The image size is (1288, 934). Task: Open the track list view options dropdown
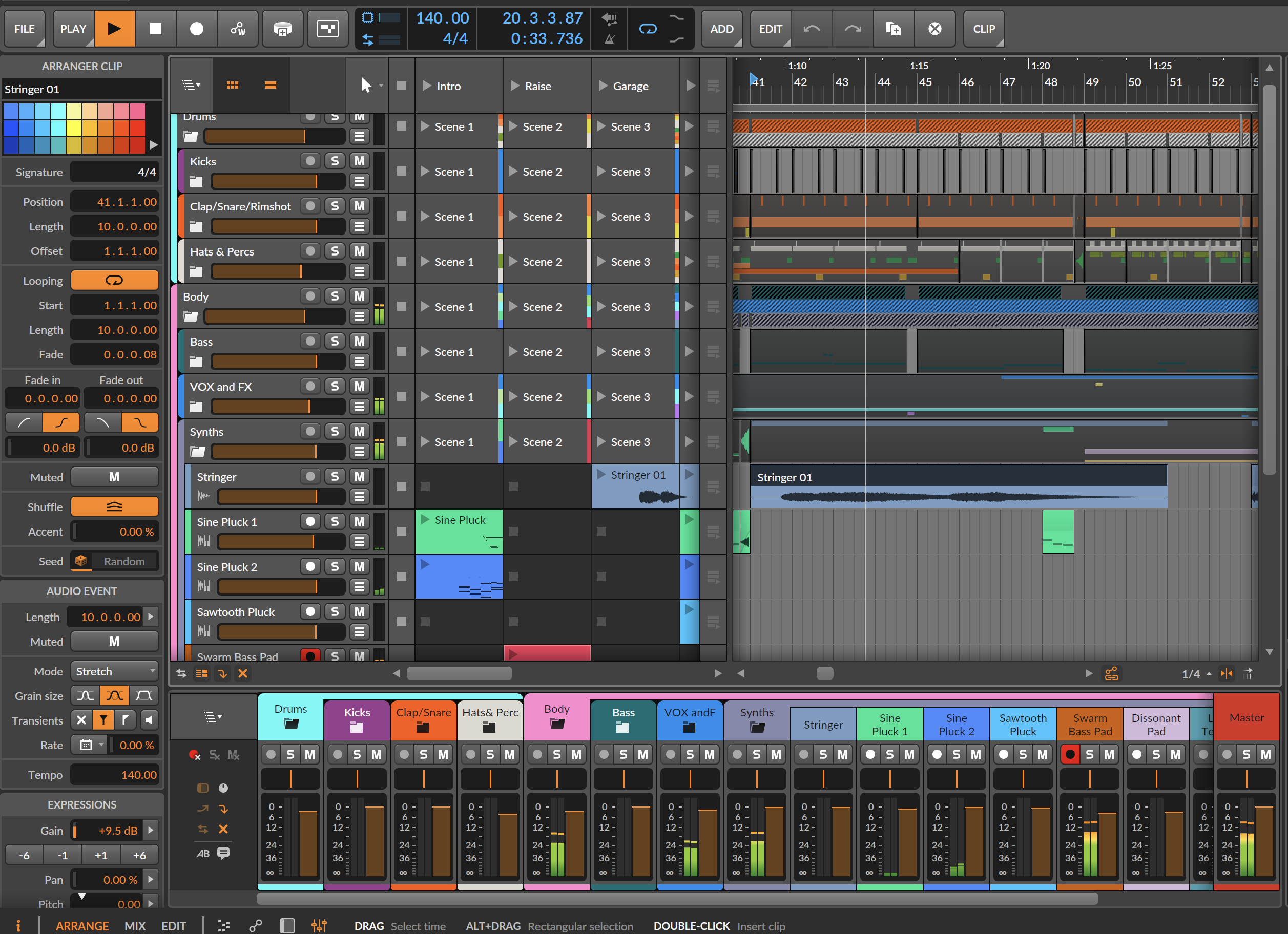(191, 85)
